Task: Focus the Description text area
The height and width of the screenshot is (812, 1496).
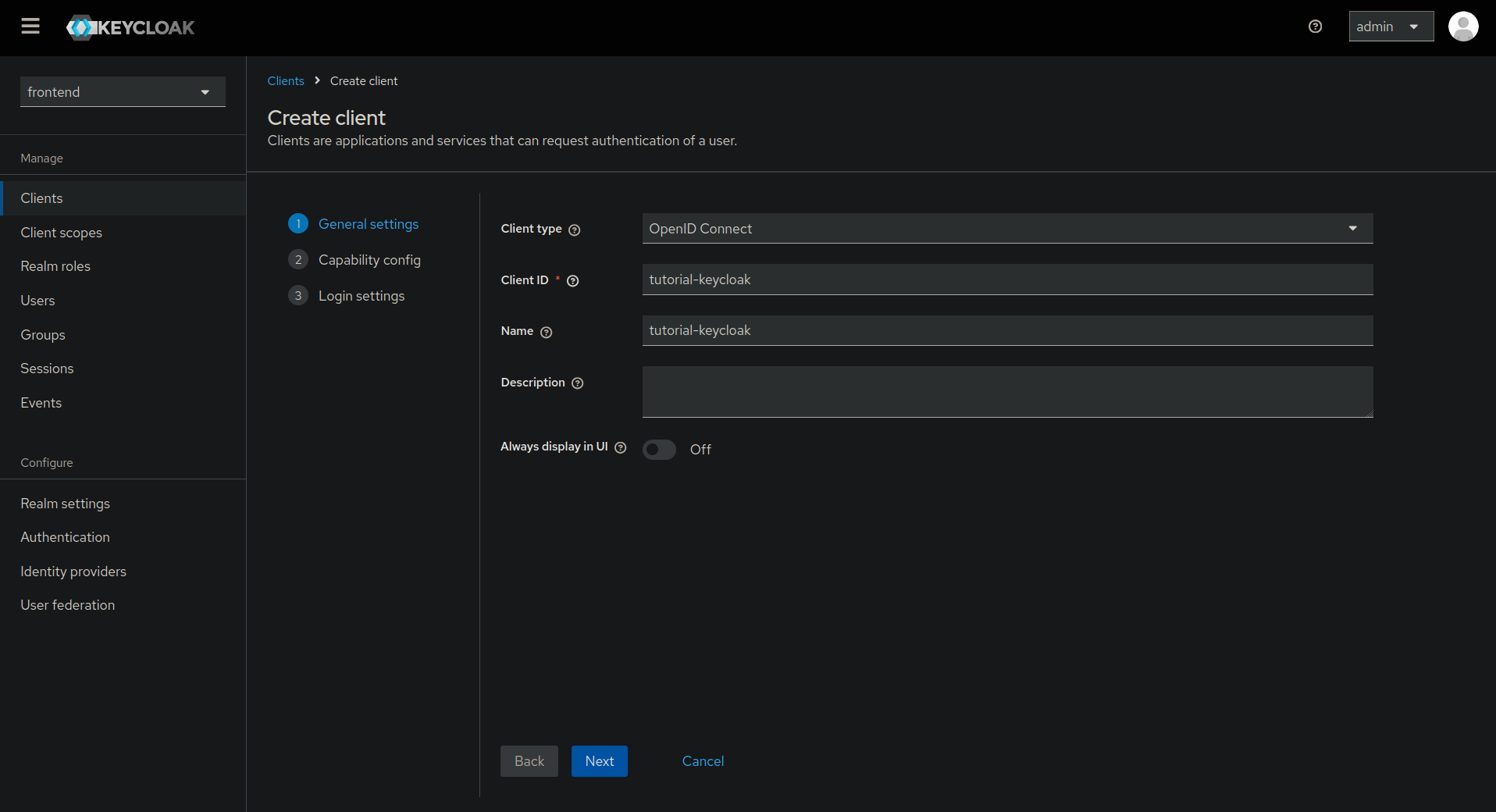Action: point(1007,392)
